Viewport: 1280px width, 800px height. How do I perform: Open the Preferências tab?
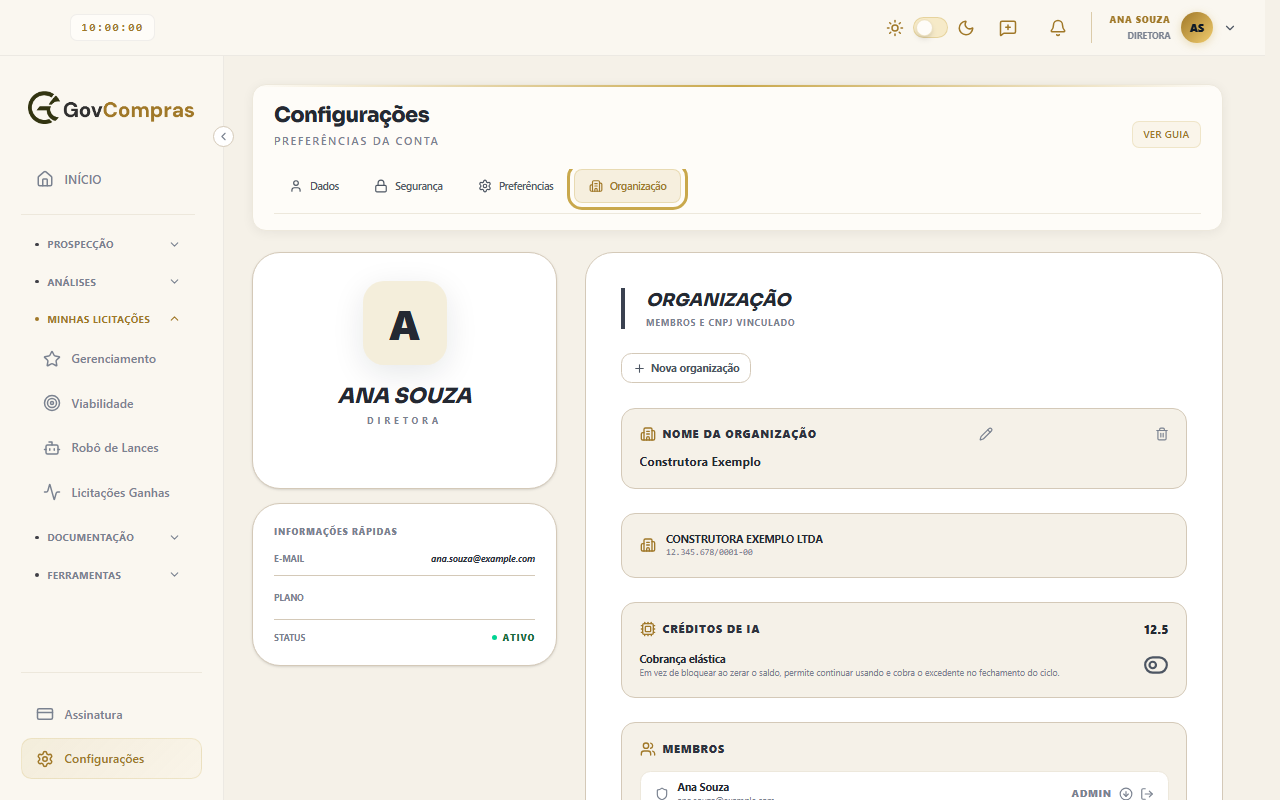pos(516,186)
